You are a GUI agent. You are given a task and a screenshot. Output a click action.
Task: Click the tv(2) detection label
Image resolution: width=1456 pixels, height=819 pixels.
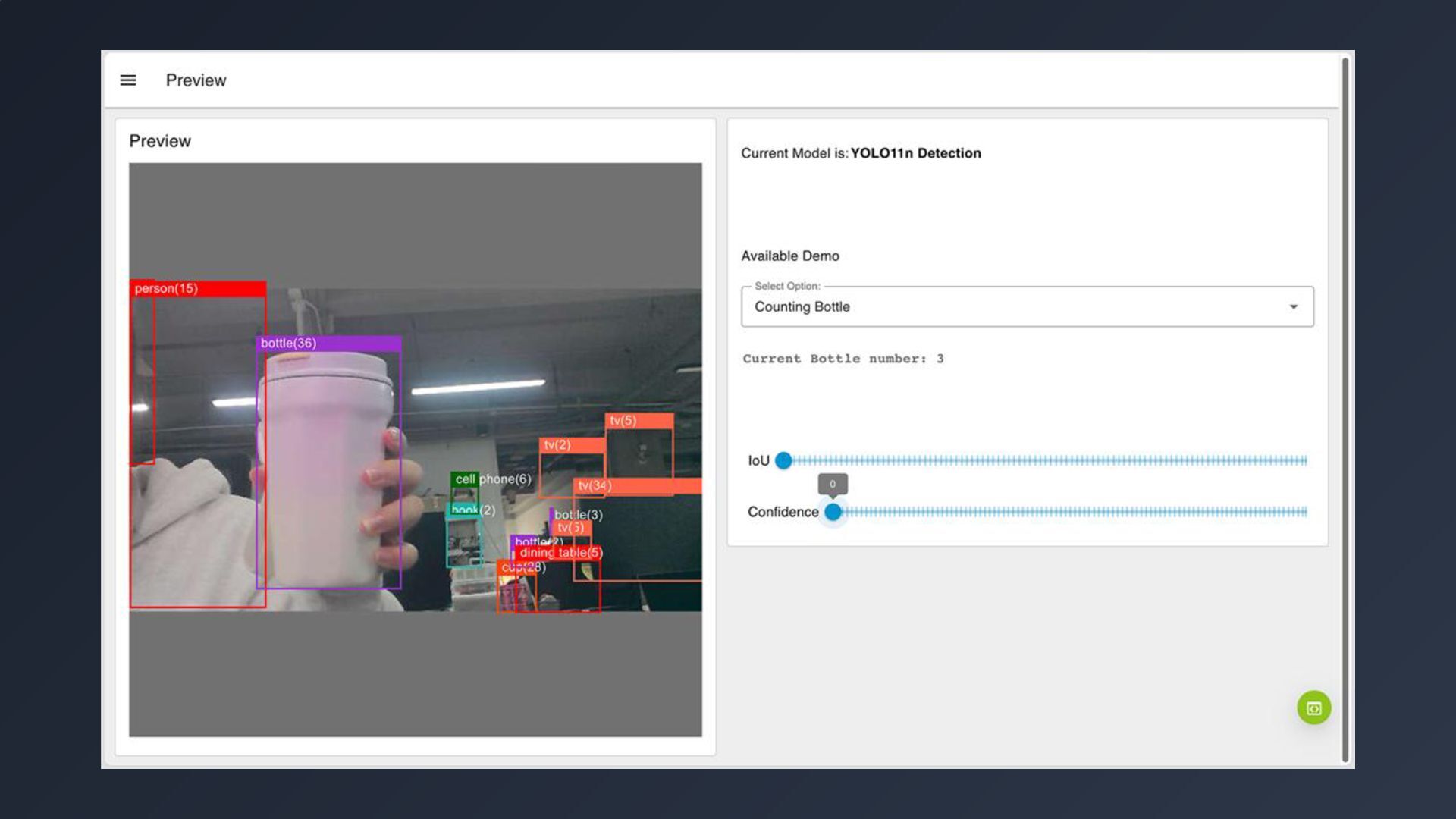557,445
